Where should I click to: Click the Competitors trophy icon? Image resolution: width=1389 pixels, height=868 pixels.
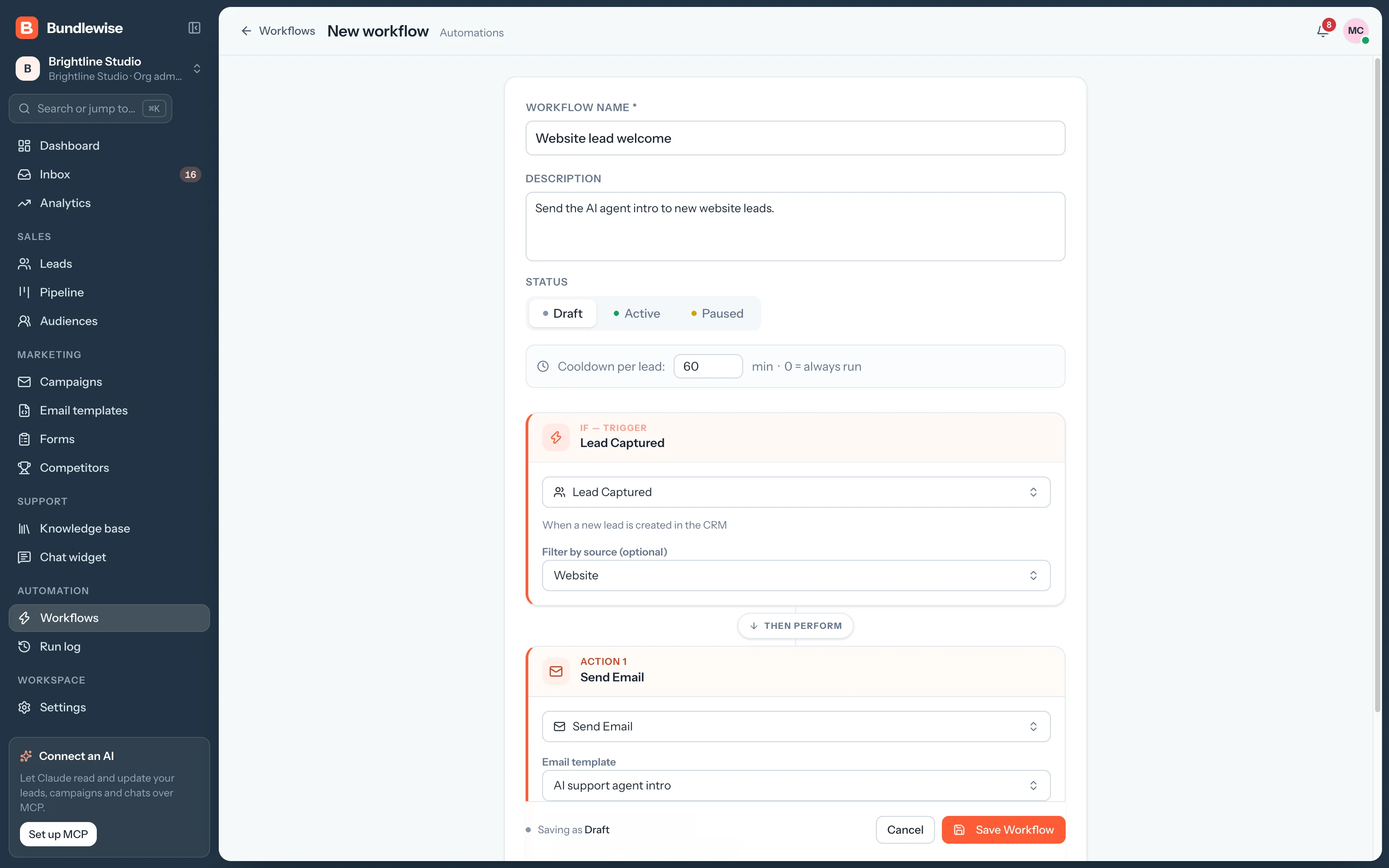pyautogui.click(x=24, y=468)
